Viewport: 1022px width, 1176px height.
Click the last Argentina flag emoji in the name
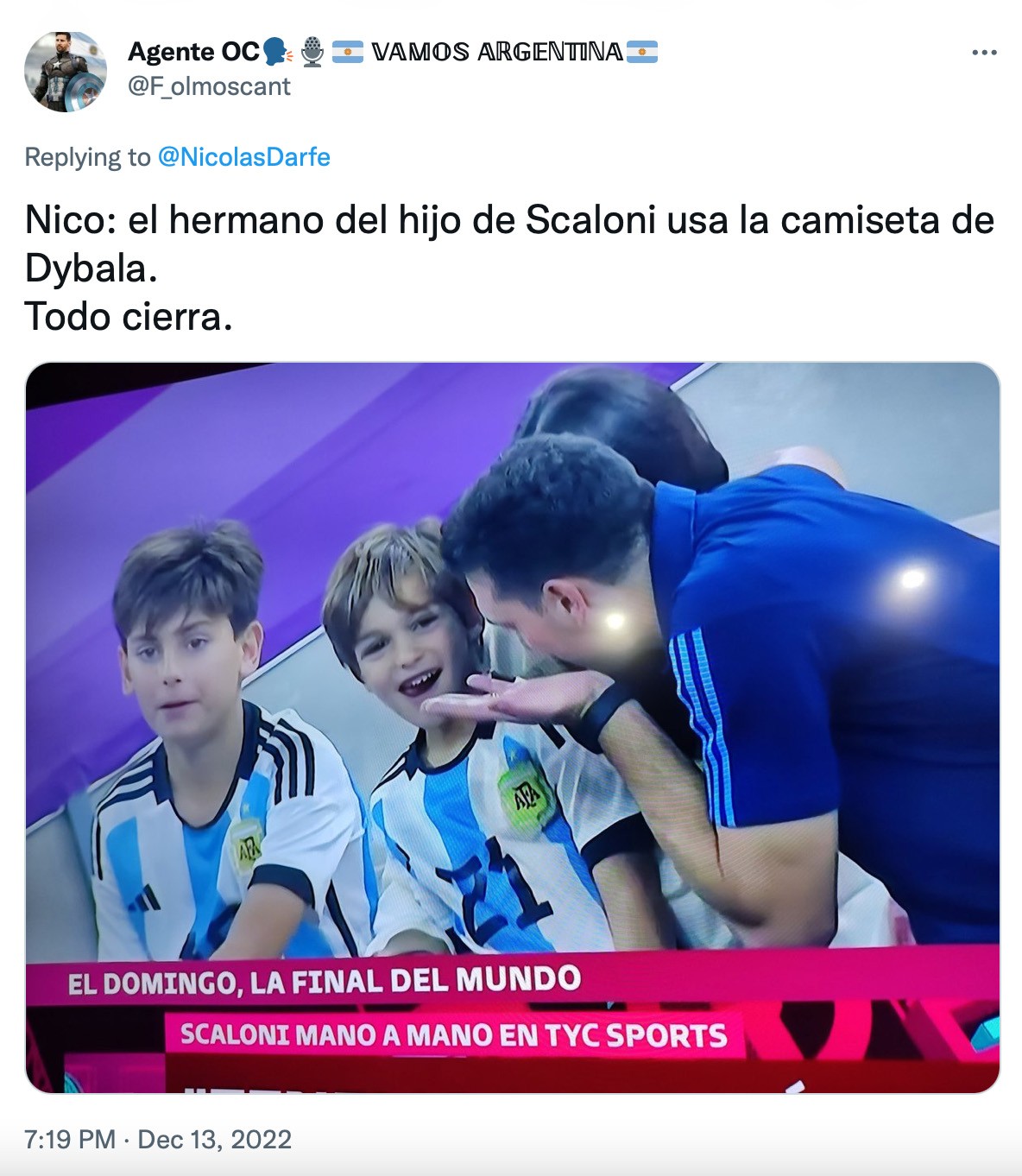(642, 53)
